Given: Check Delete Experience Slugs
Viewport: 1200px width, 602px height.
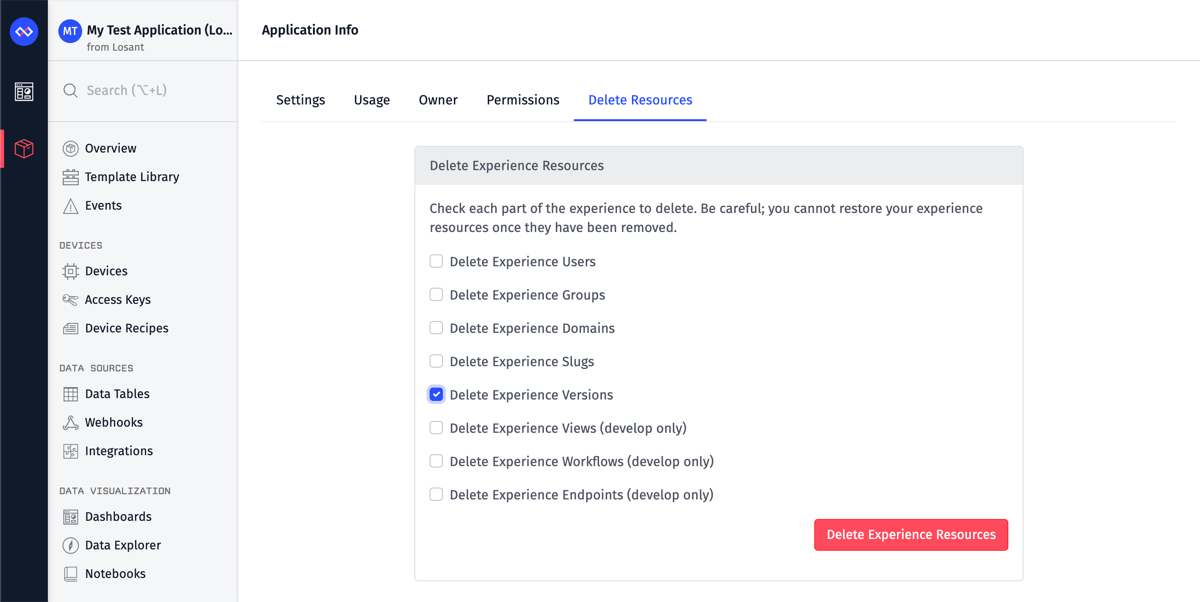Looking at the screenshot, I should tap(436, 361).
